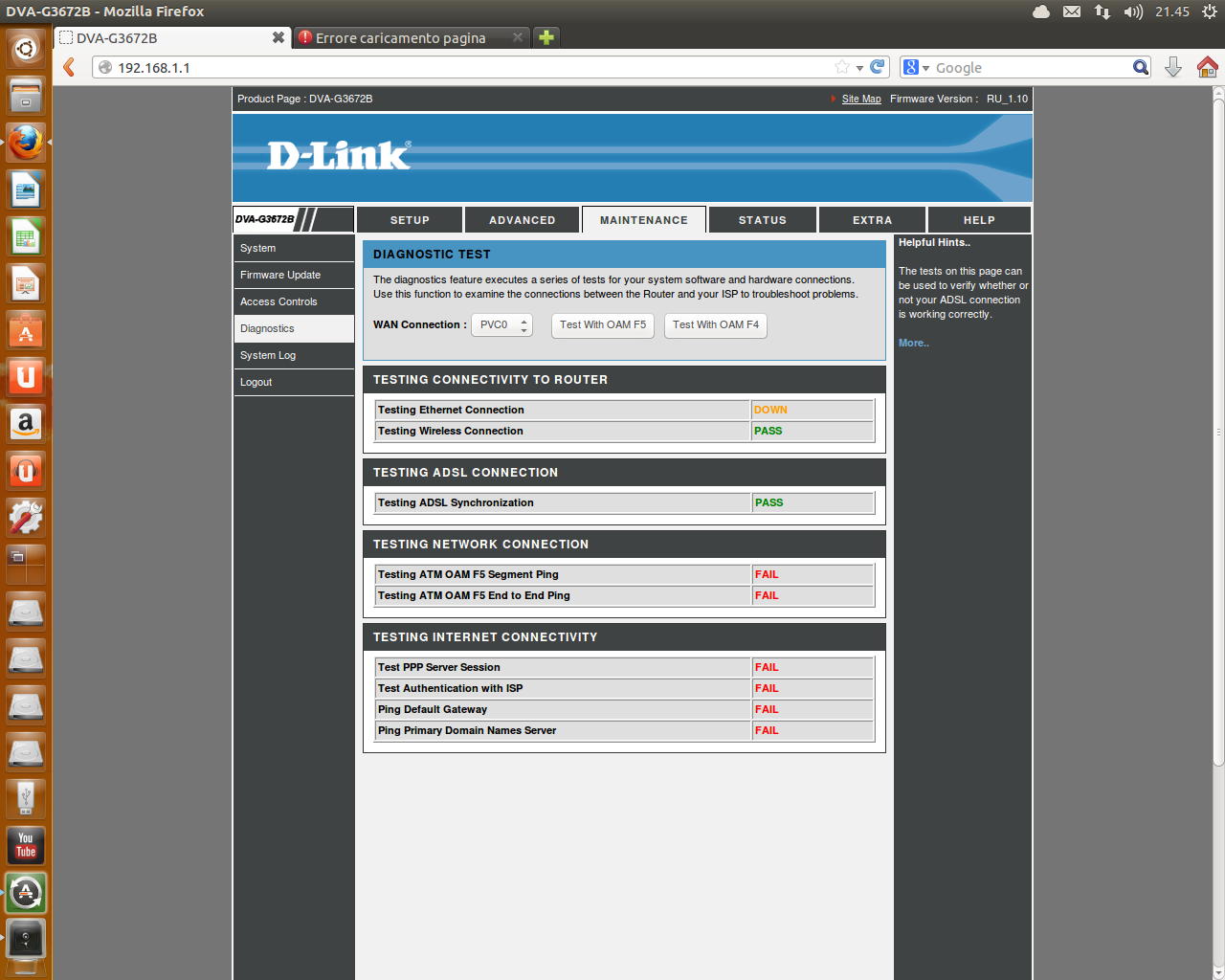Open Firmware Update in the sidebar
The height and width of the screenshot is (980, 1225).
294,275
